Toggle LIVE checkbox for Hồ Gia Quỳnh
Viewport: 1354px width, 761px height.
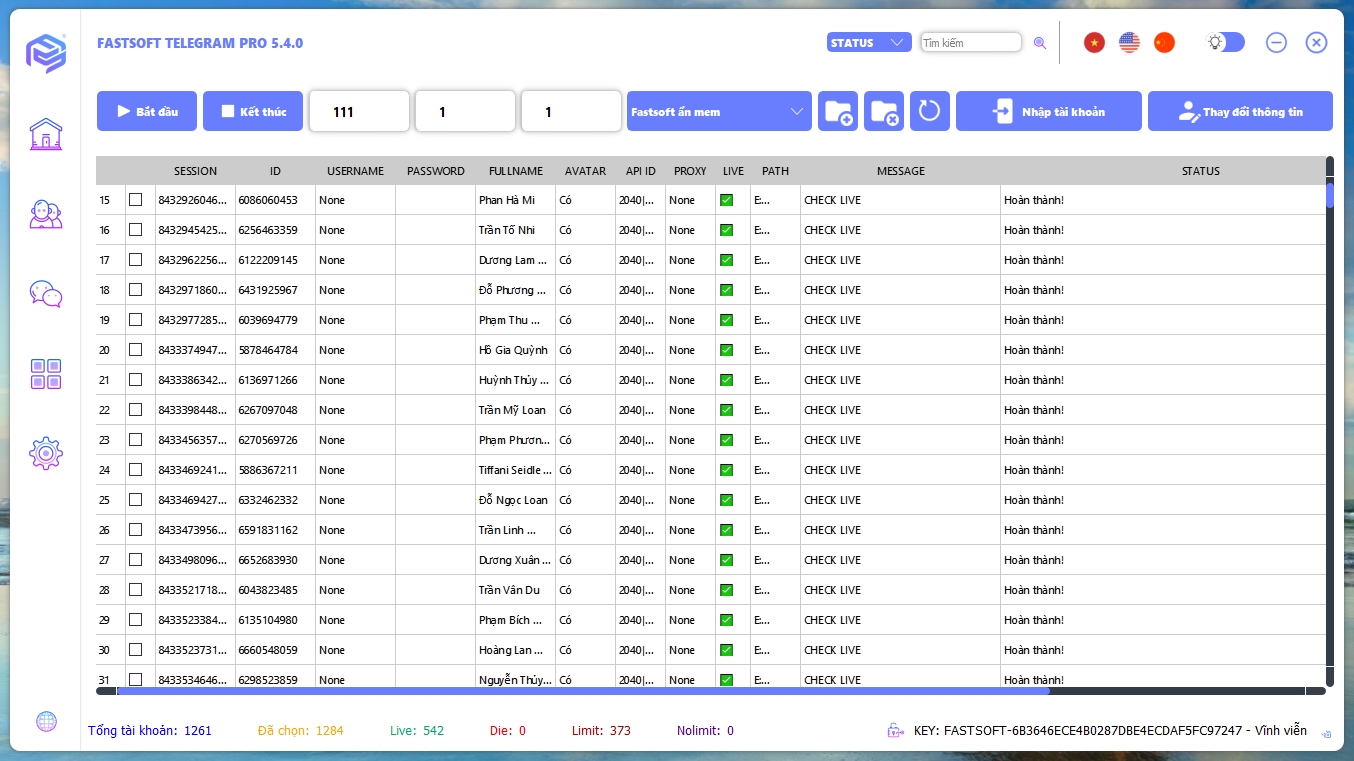tap(726, 350)
